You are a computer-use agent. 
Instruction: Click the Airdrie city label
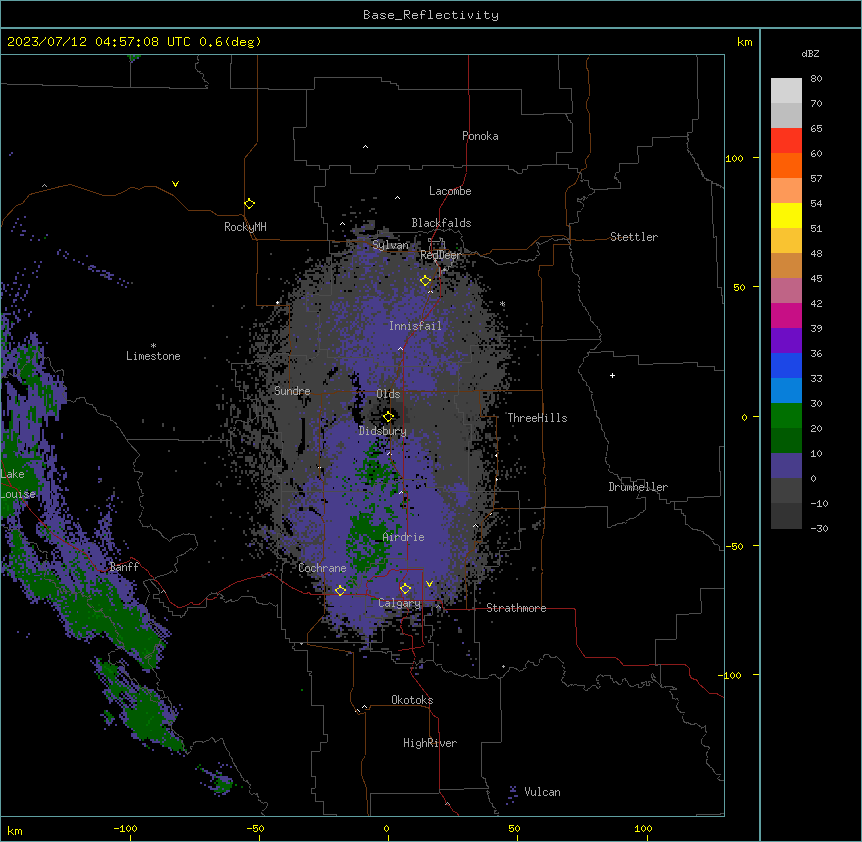pos(404,537)
